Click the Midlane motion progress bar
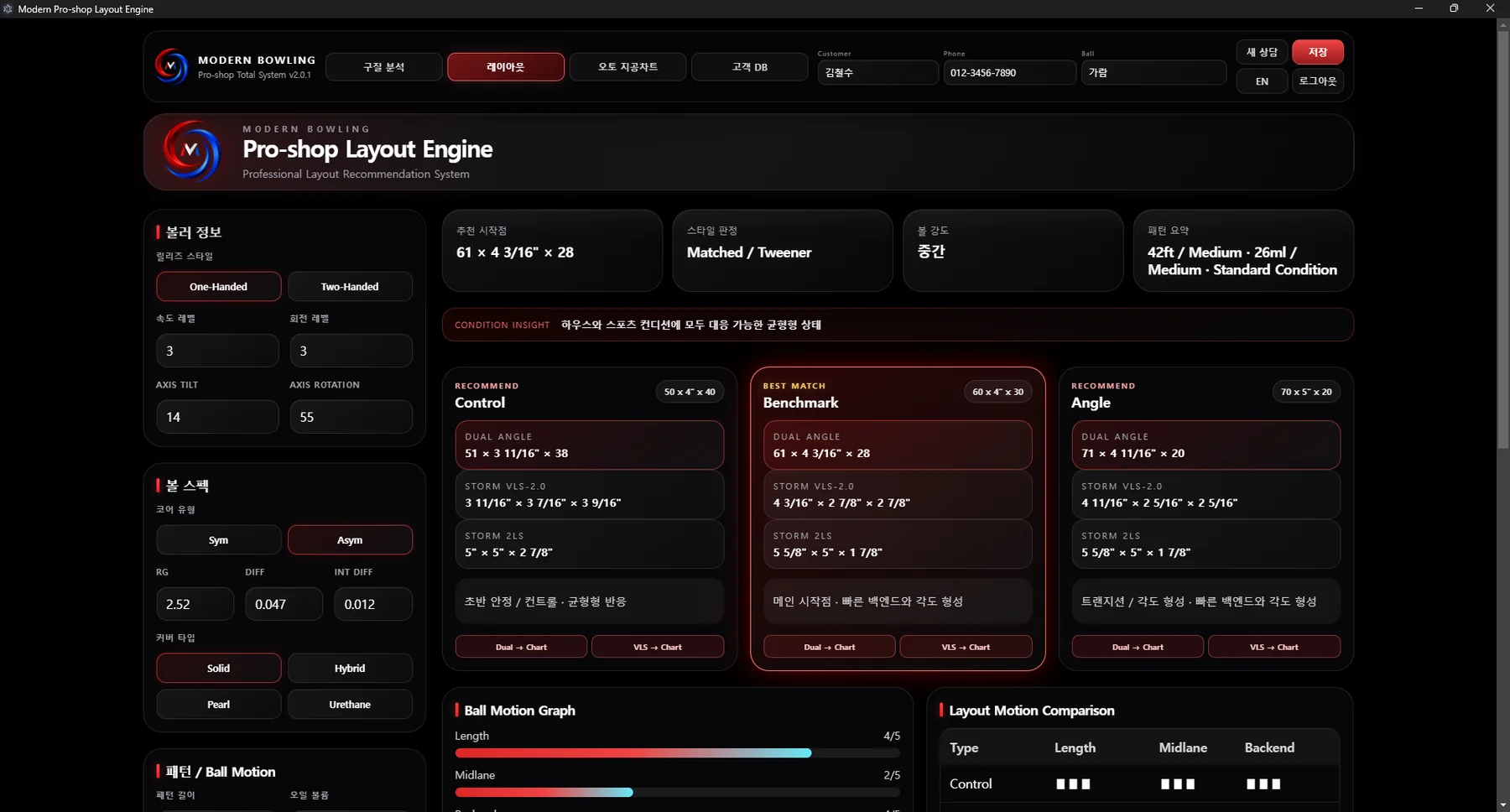Viewport: 1510px width, 812px height. 678,793
